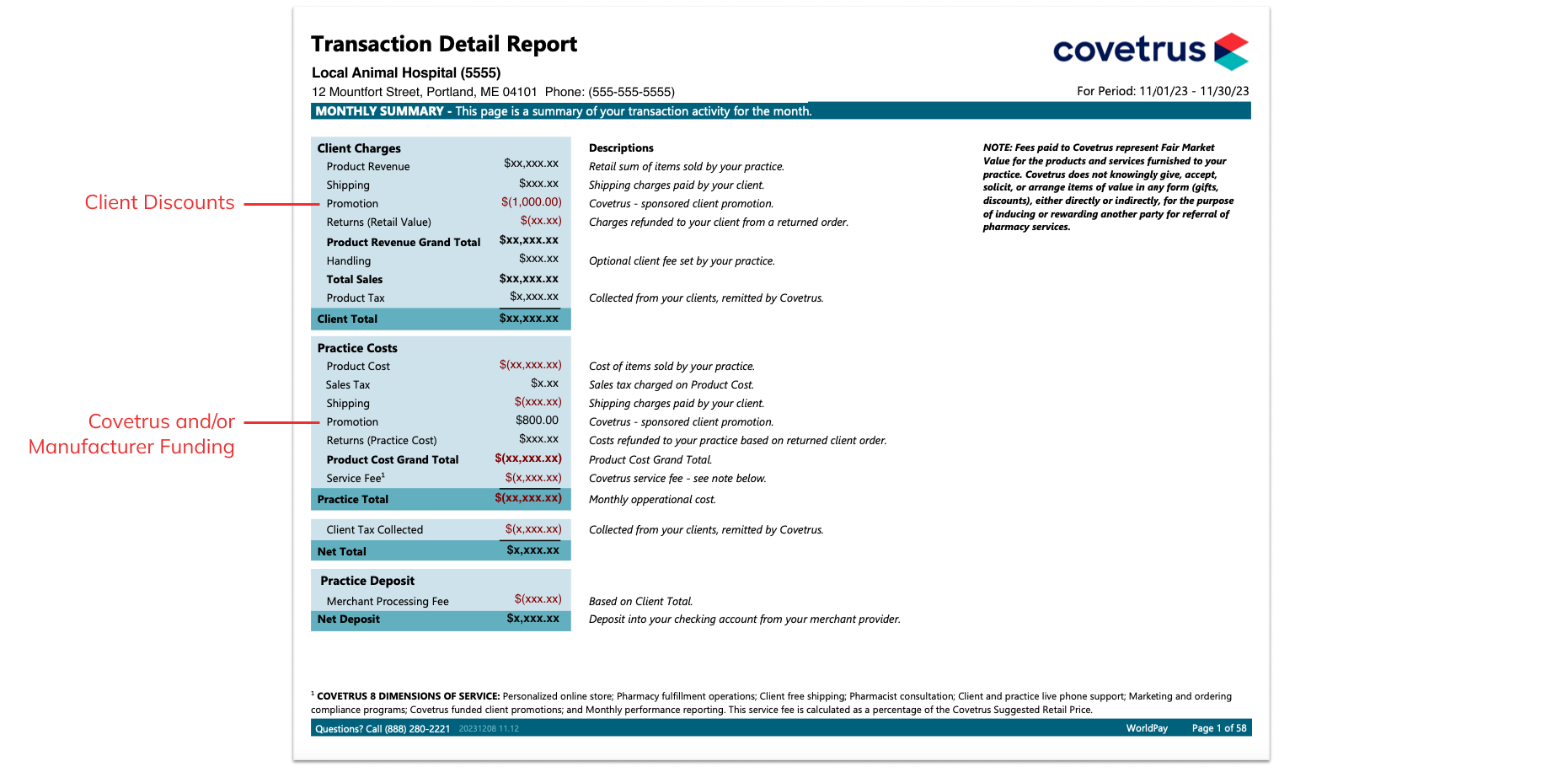Click the Questions? Call (888) 280-2221 footer link
Image resolution: width=1568 pixels, height=783 pixels.
pos(381,728)
